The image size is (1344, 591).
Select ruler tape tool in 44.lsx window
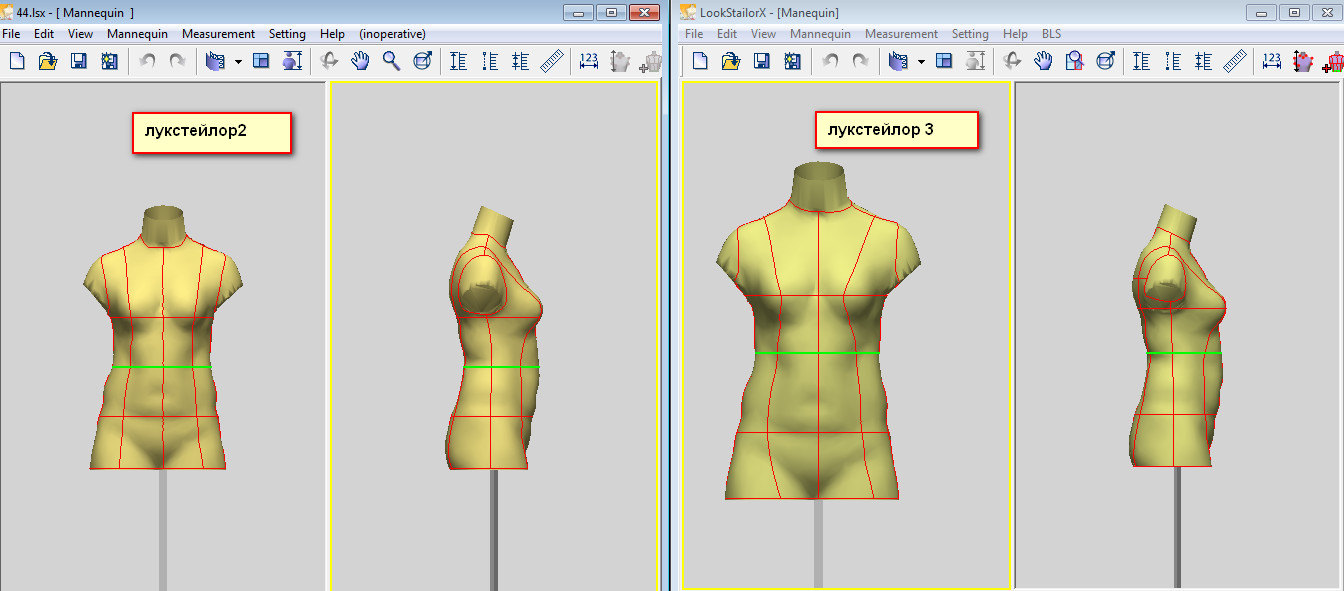click(x=551, y=61)
